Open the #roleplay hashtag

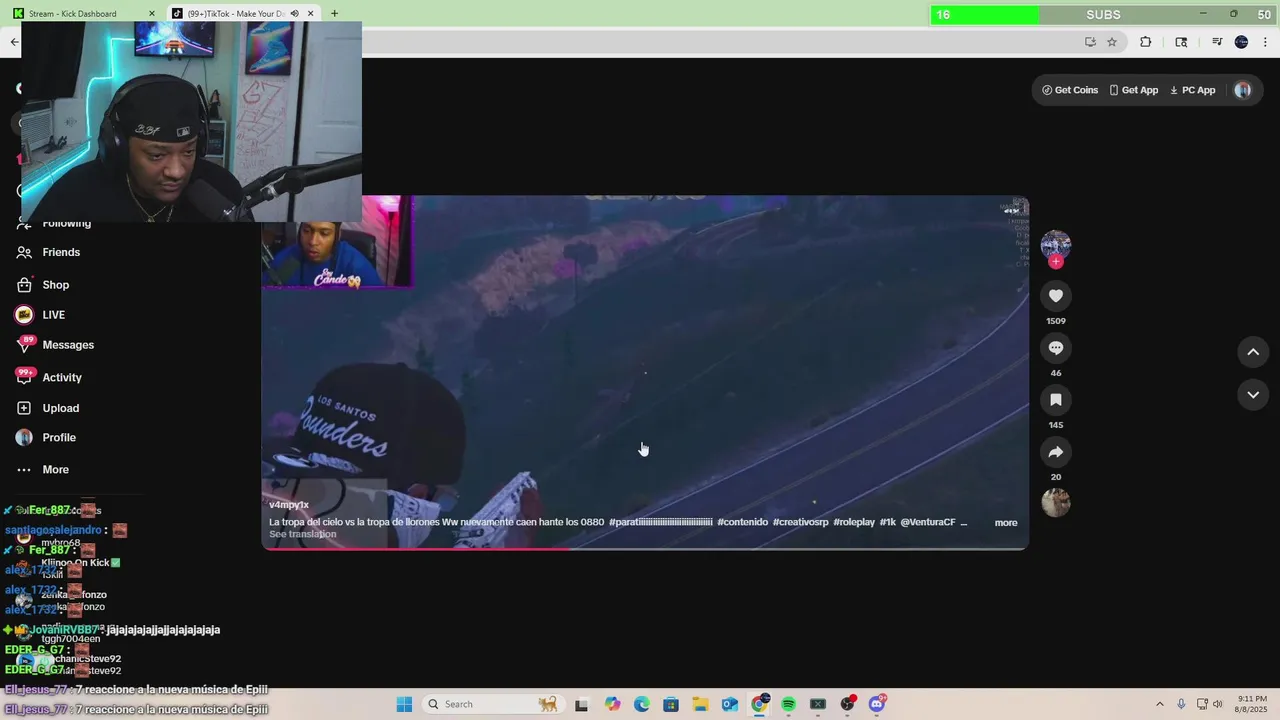pyautogui.click(x=854, y=522)
